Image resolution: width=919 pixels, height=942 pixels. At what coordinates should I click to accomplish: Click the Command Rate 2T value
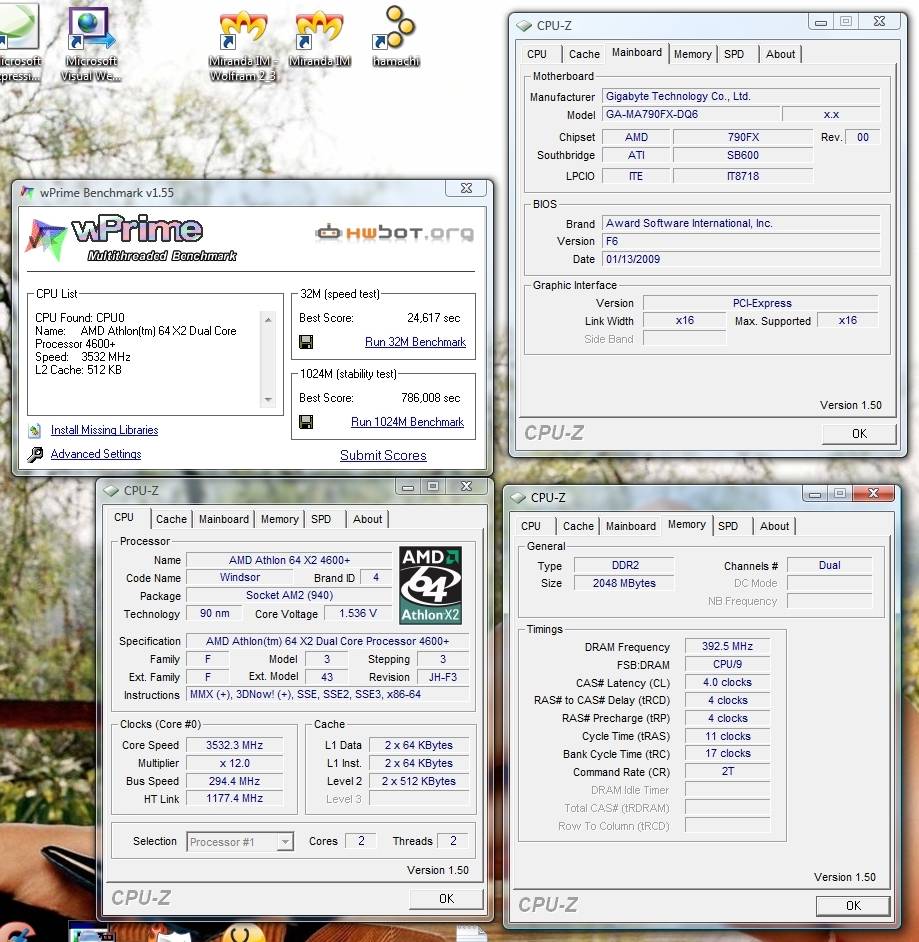click(x=727, y=771)
